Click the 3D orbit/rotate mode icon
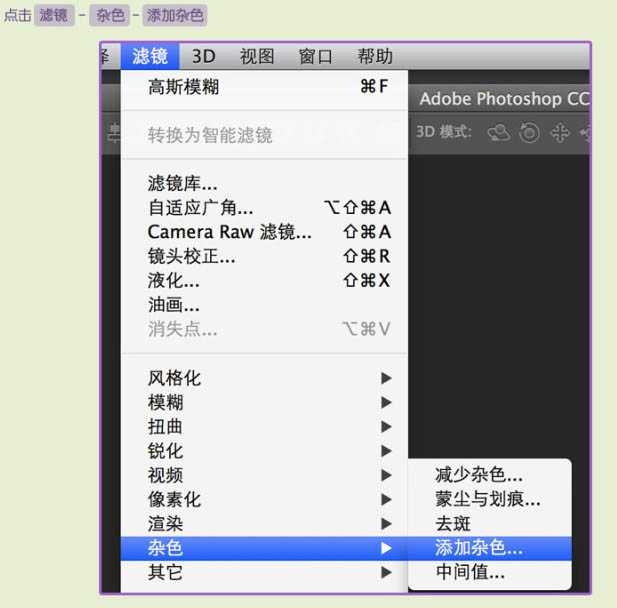This screenshot has width=617, height=608. (499, 133)
